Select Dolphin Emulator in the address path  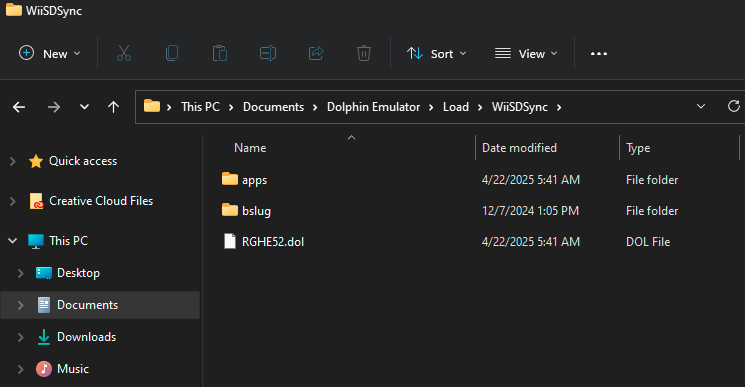tap(373, 107)
